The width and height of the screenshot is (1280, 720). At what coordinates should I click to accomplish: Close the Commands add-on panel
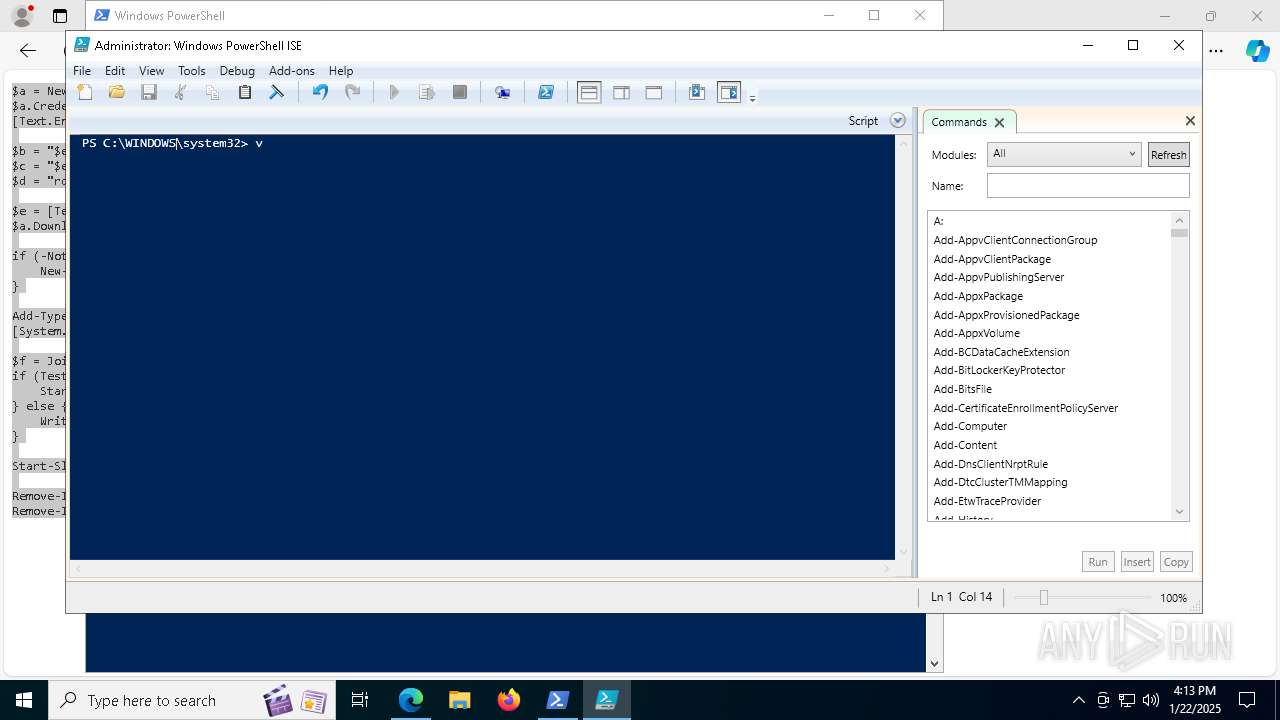(1190, 120)
